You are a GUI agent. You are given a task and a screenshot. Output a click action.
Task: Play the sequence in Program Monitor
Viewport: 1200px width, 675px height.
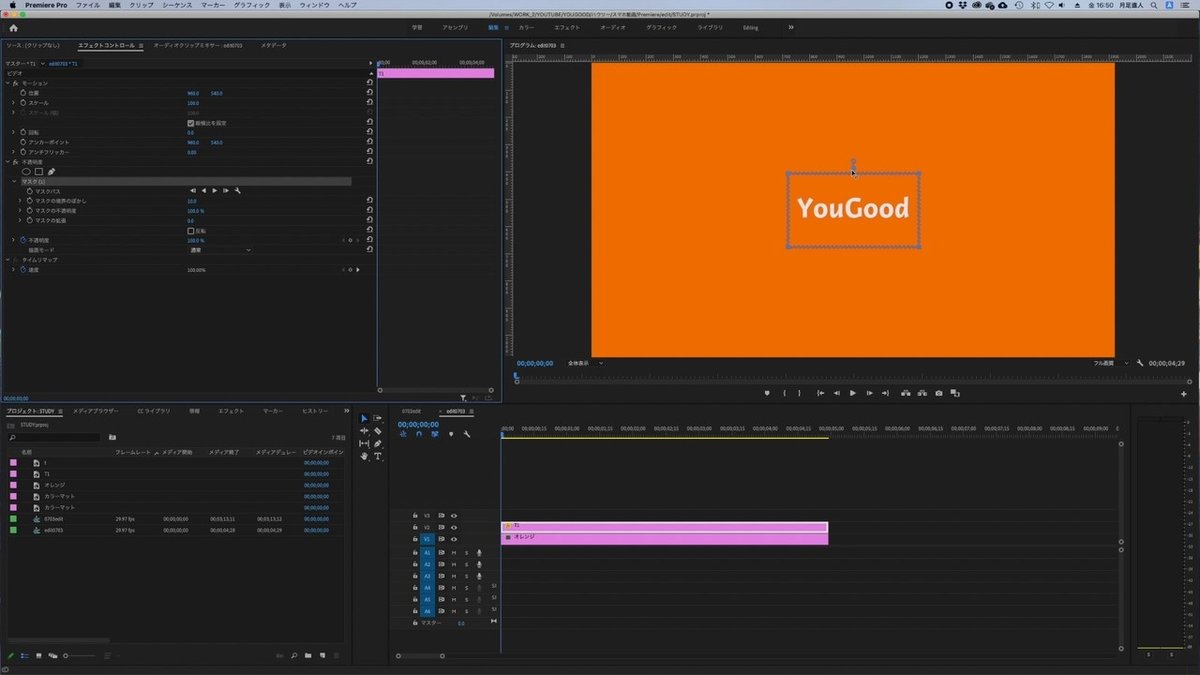(853, 393)
